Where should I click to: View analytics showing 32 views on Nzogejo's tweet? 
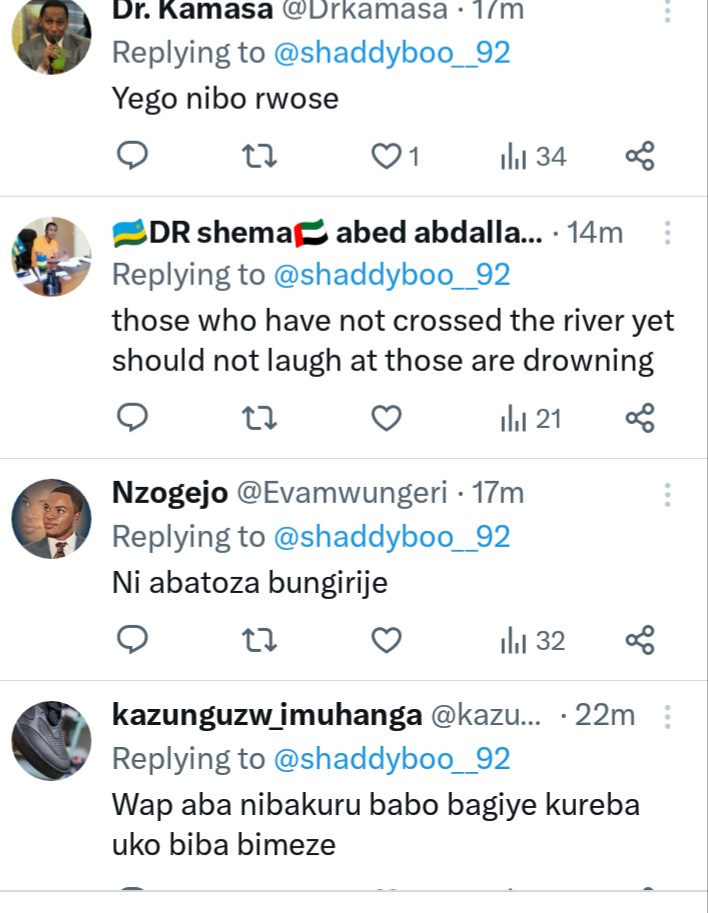(533, 640)
